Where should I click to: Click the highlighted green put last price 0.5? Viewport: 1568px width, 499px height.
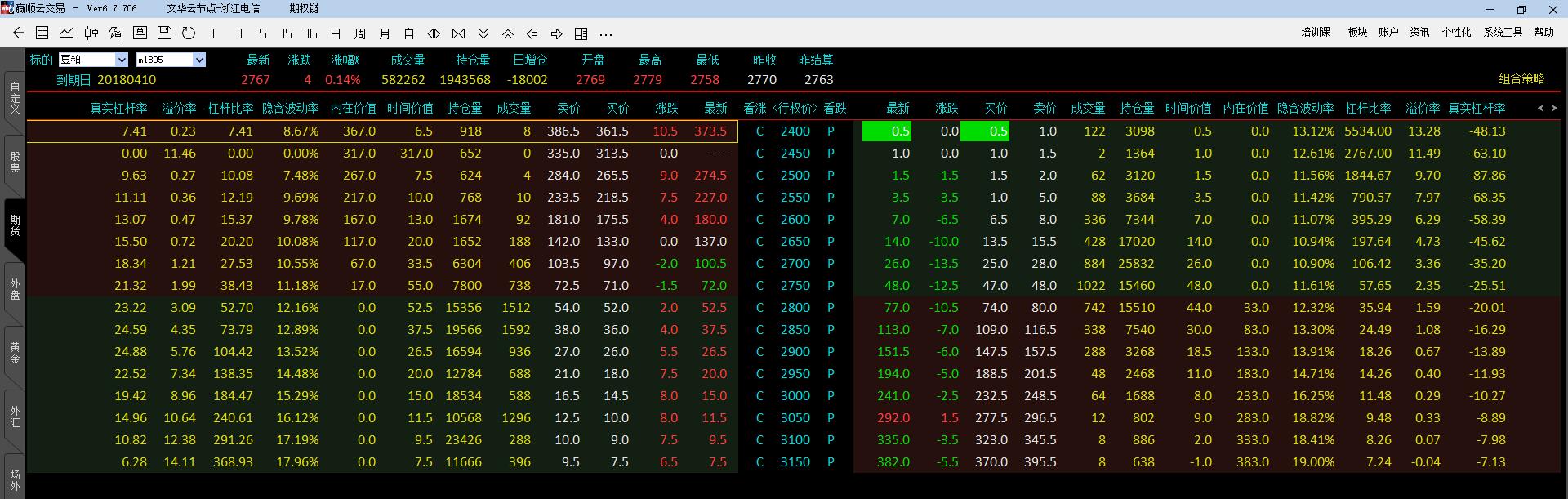886,131
